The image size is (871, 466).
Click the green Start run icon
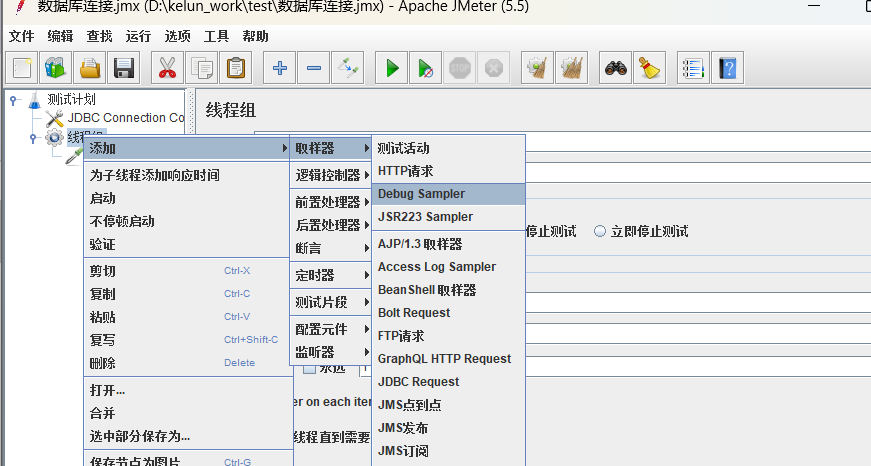pos(392,68)
